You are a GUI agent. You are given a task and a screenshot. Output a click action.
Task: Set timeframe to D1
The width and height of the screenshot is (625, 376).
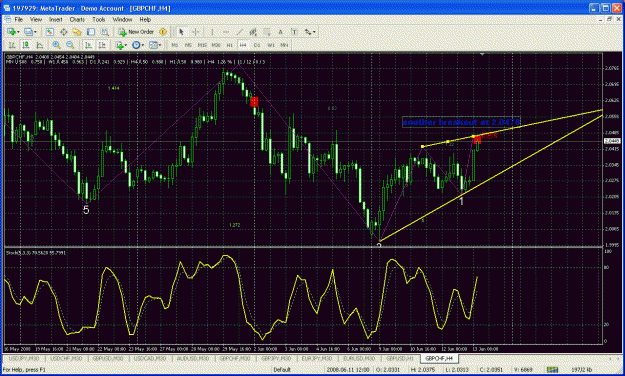click(x=257, y=45)
